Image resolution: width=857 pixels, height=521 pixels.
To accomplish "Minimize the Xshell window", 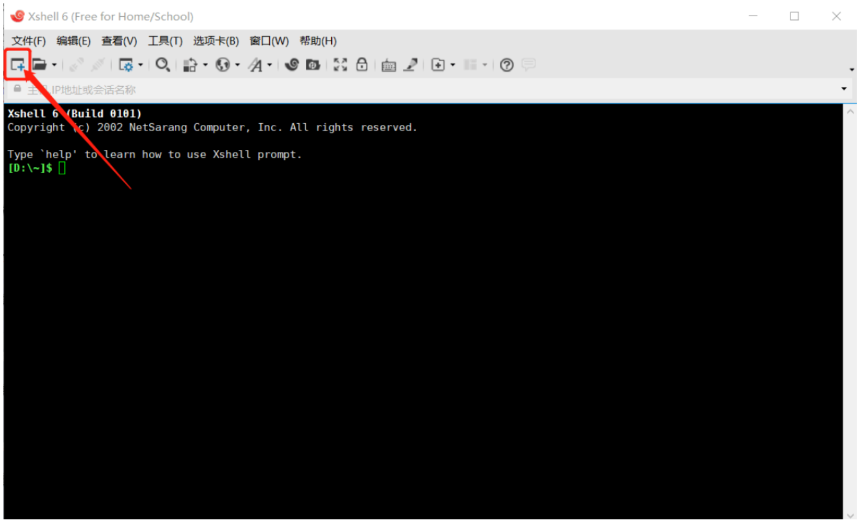I will (753, 16).
